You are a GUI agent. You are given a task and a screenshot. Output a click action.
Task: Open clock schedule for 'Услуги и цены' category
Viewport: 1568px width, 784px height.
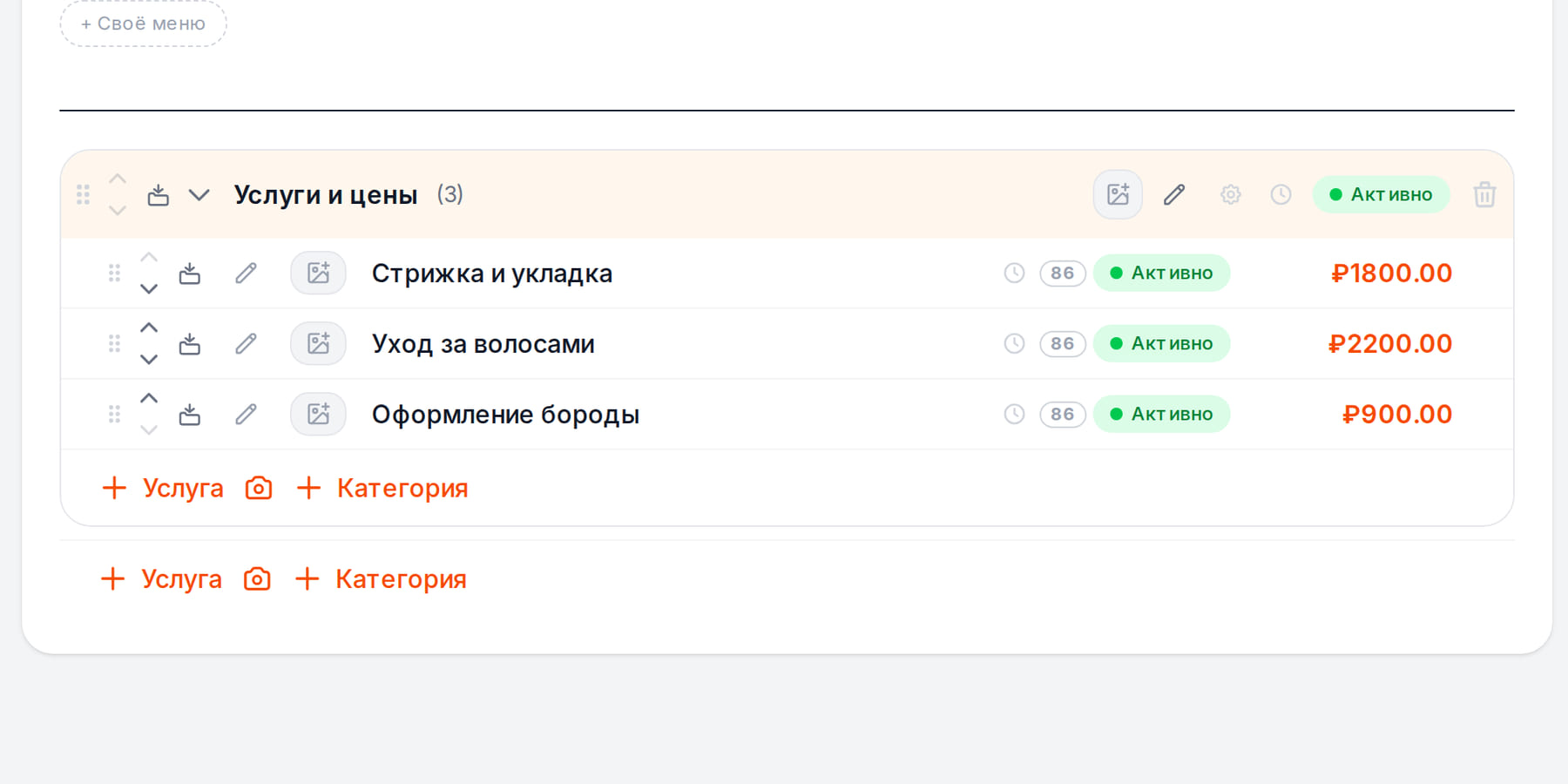coord(1281,194)
